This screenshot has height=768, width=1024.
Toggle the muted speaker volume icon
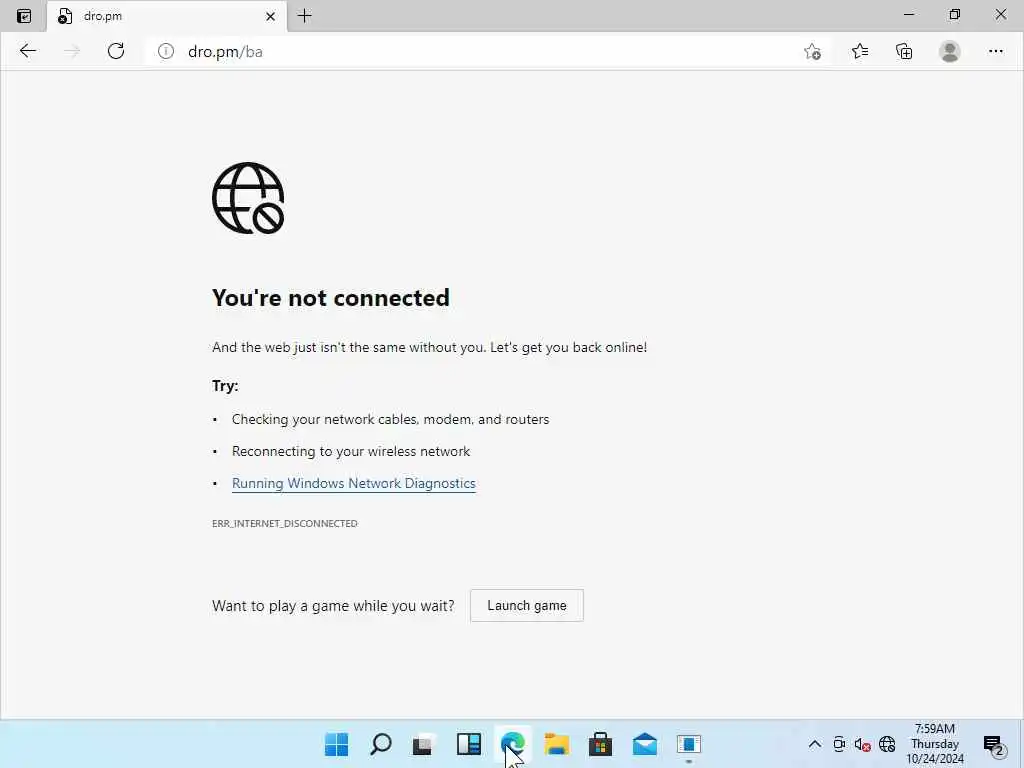point(863,744)
